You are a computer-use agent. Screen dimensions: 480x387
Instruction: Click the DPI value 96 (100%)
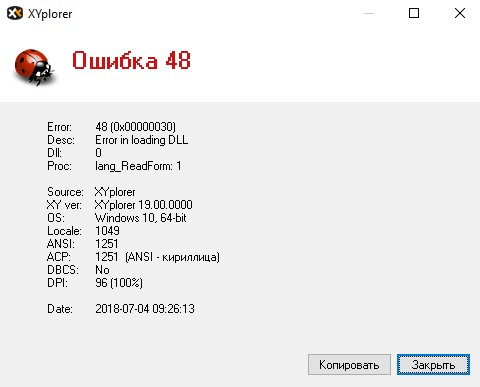tap(119, 283)
